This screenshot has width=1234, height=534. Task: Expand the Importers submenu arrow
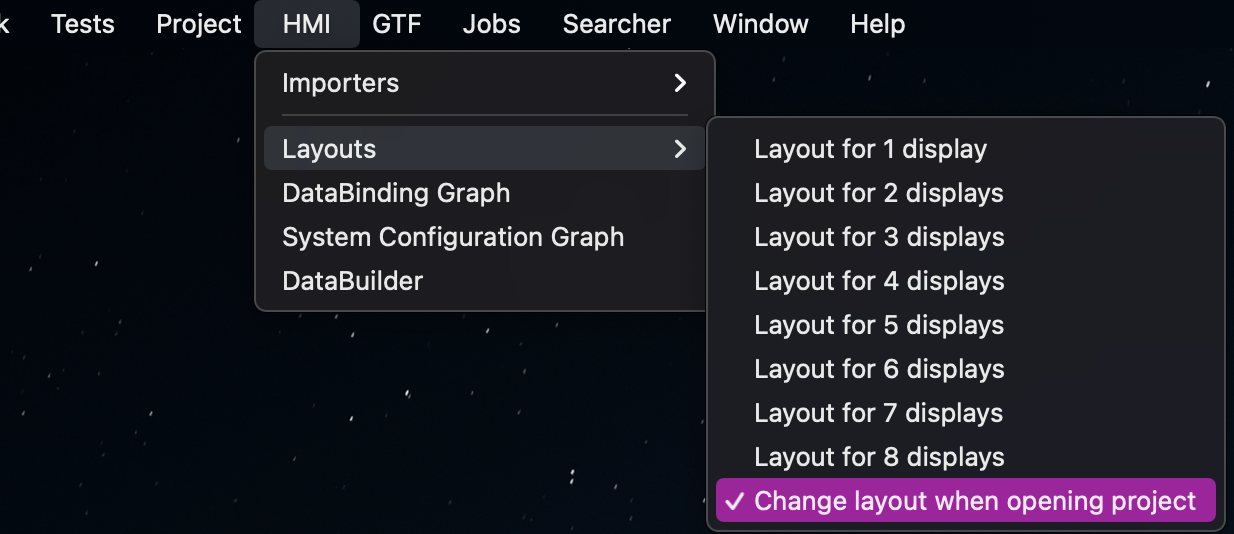[x=680, y=83]
